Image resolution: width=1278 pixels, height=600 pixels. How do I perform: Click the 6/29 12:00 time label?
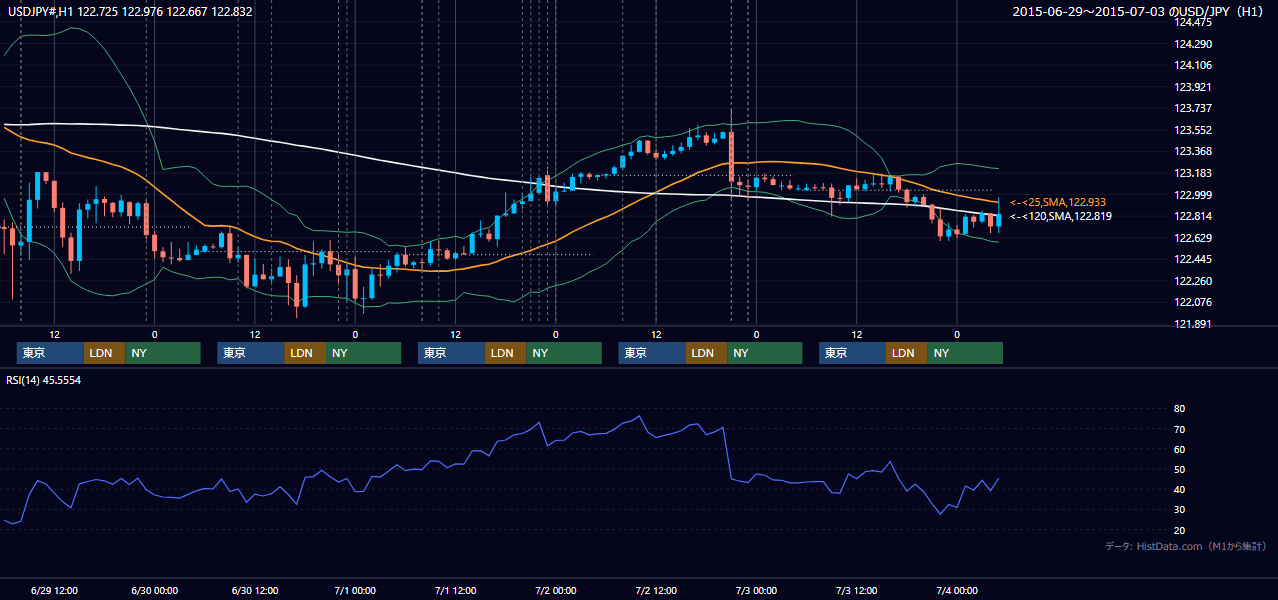tap(55, 590)
